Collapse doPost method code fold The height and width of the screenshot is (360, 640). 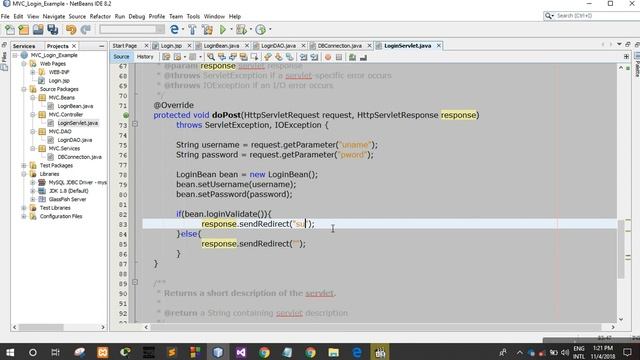pos(135,124)
